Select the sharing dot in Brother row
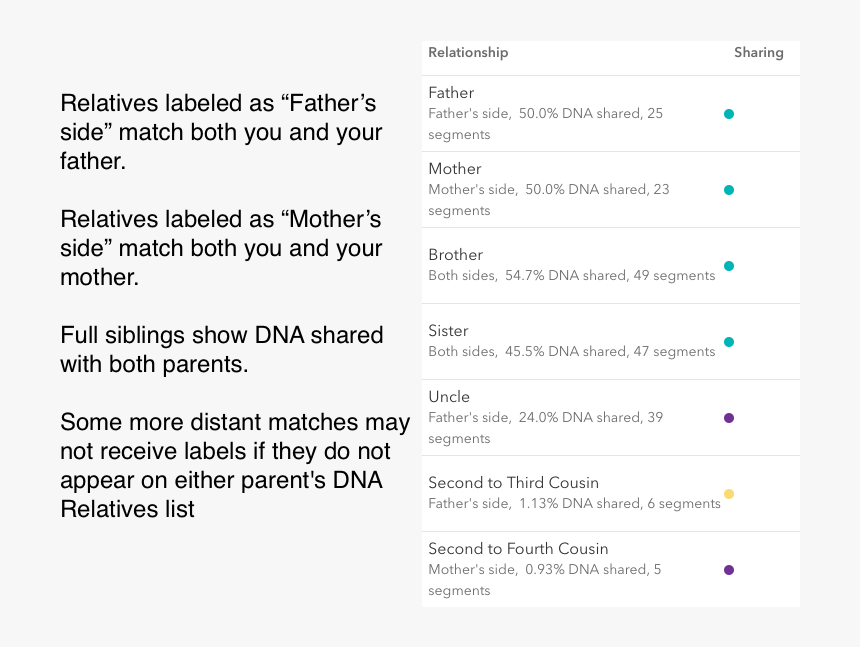Image resolution: width=860 pixels, height=647 pixels. [729, 266]
